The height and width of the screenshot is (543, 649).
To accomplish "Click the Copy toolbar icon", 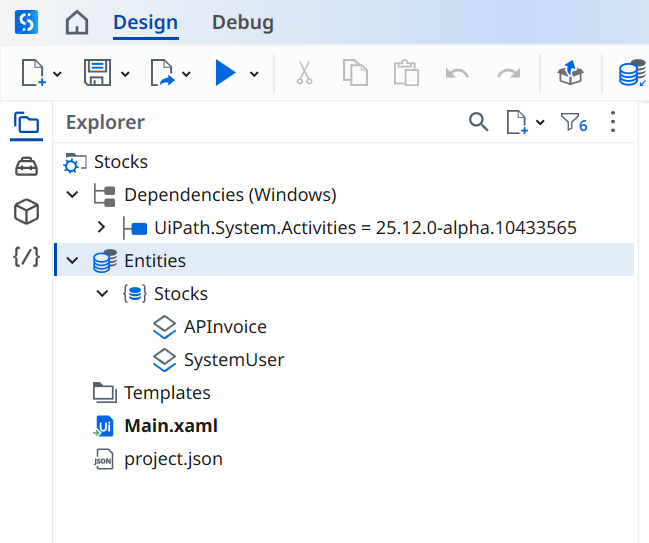I will click(x=355, y=73).
